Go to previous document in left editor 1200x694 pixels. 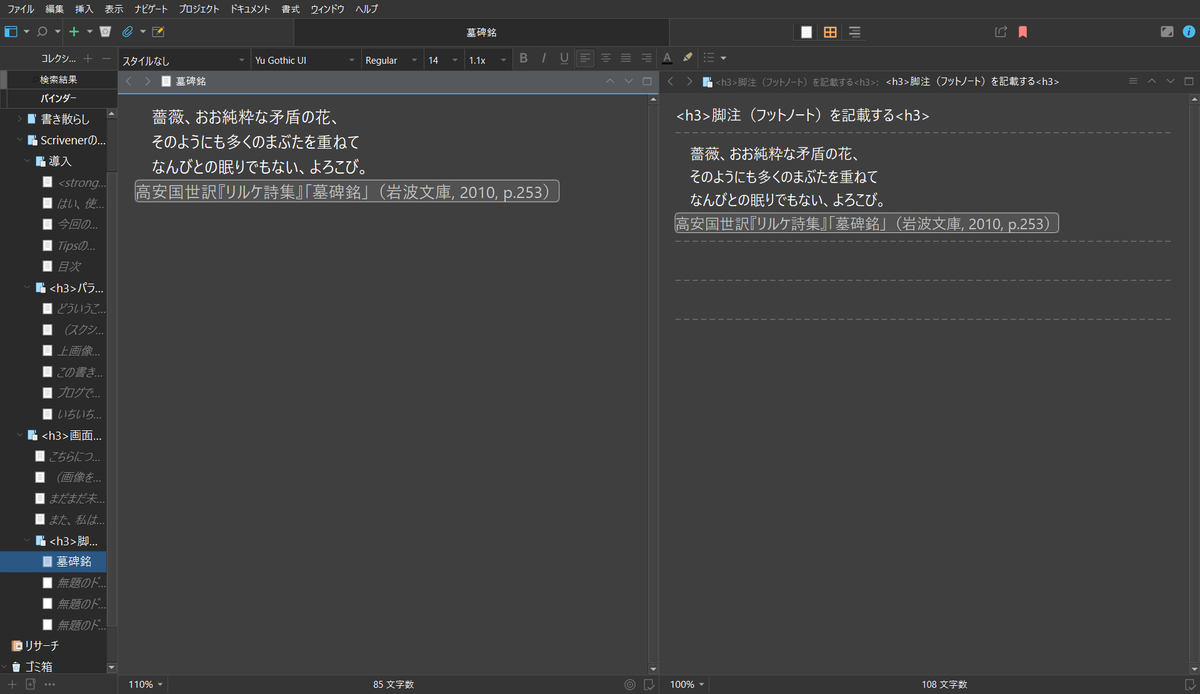[610, 81]
